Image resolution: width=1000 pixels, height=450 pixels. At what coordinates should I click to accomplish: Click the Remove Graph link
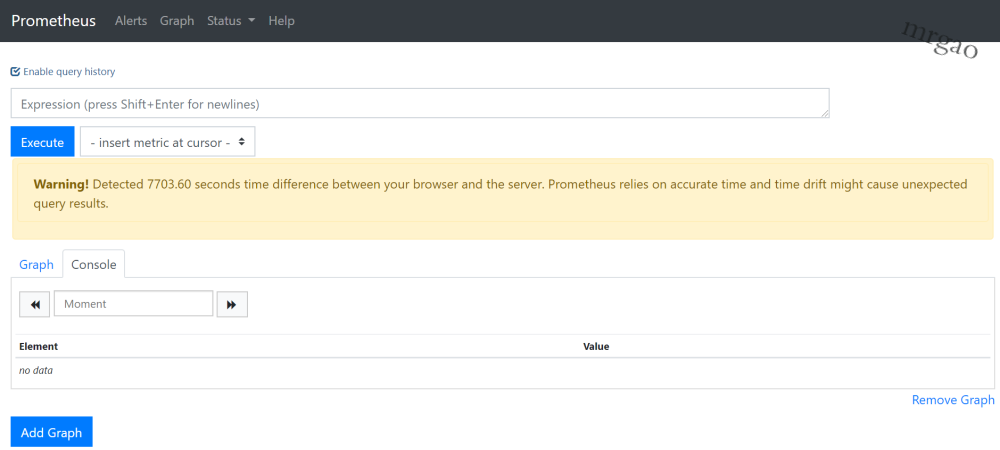click(x=953, y=400)
